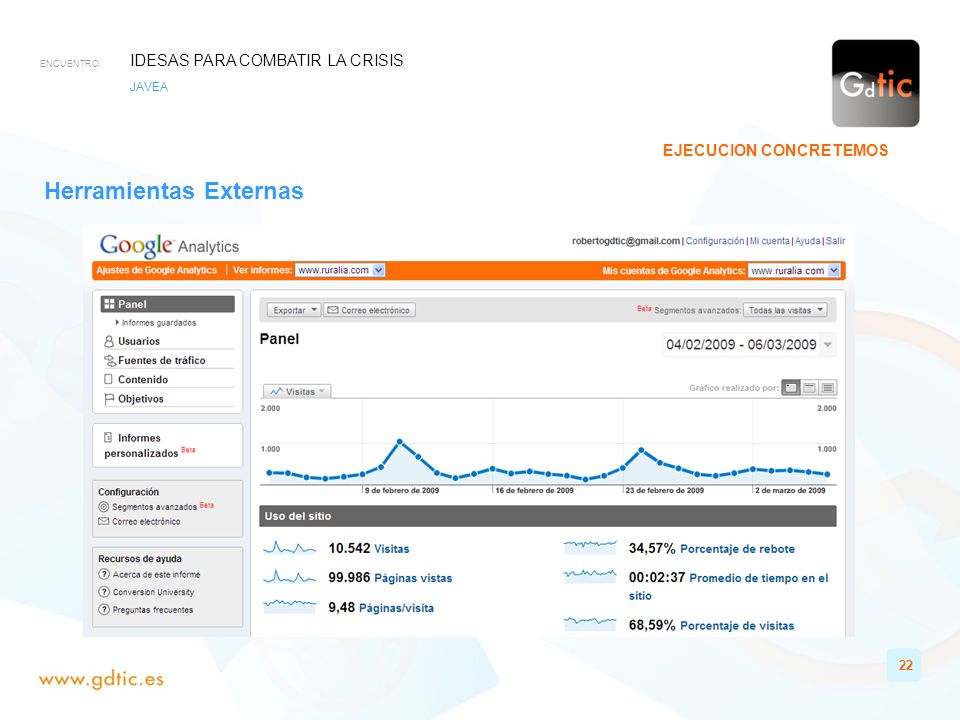960x720 pixels.
Task: Click the graph peak near 23 de febrero
Action: [641, 450]
